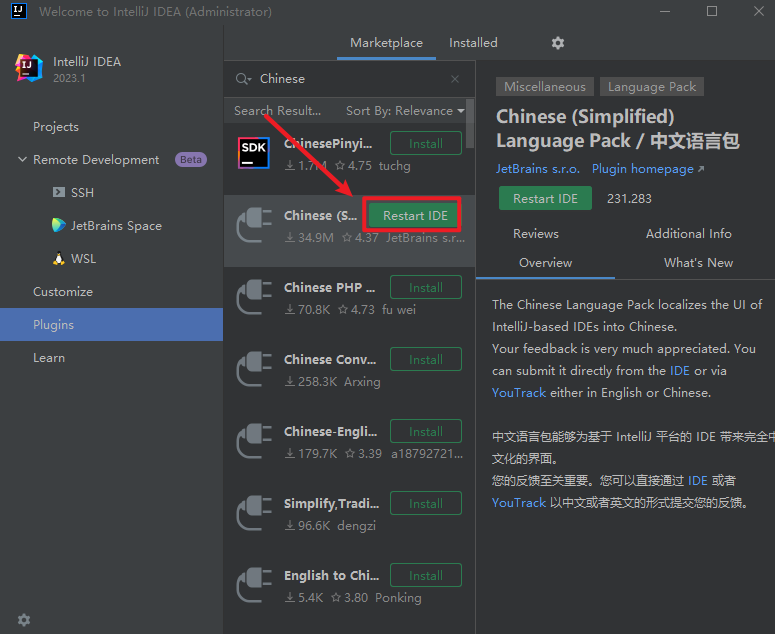Open the What's New tab
This screenshot has height=634, width=775.
click(x=698, y=263)
